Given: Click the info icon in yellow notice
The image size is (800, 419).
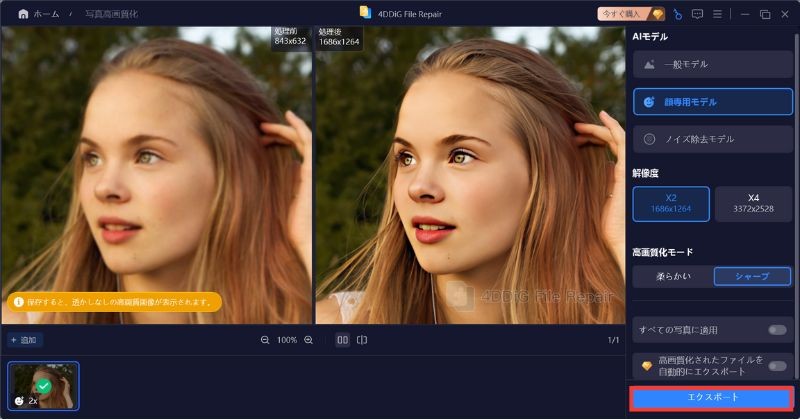Looking at the screenshot, I should pyautogui.click(x=19, y=302).
